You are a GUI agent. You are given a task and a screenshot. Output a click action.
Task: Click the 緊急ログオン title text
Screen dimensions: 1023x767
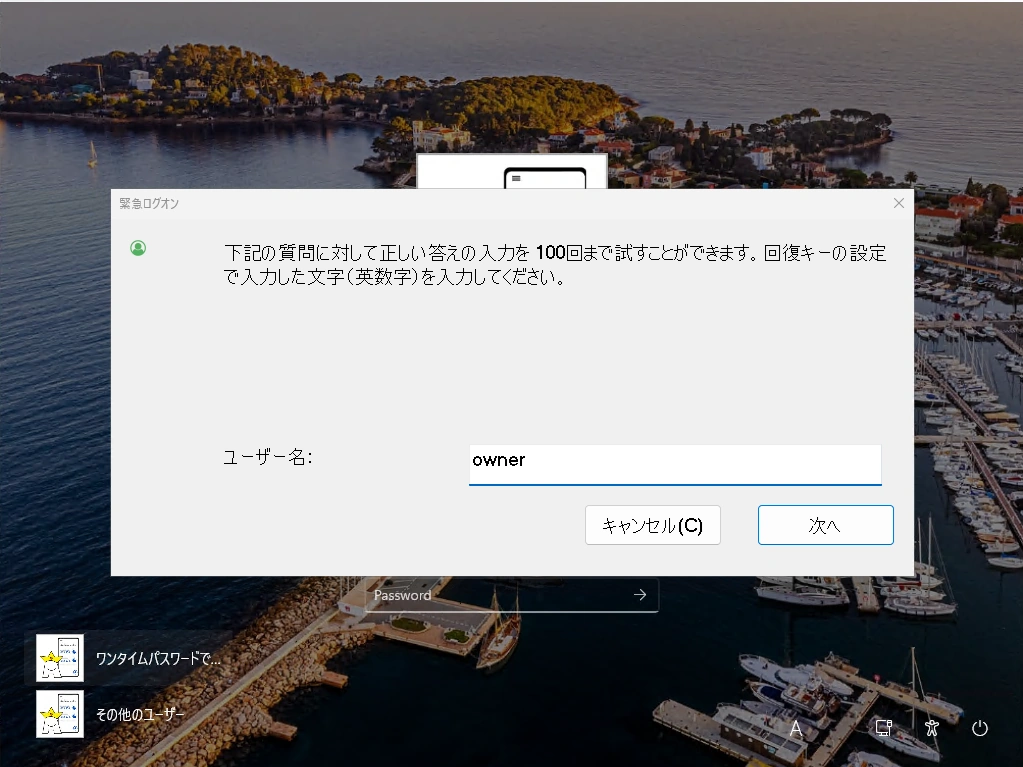(x=149, y=203)
